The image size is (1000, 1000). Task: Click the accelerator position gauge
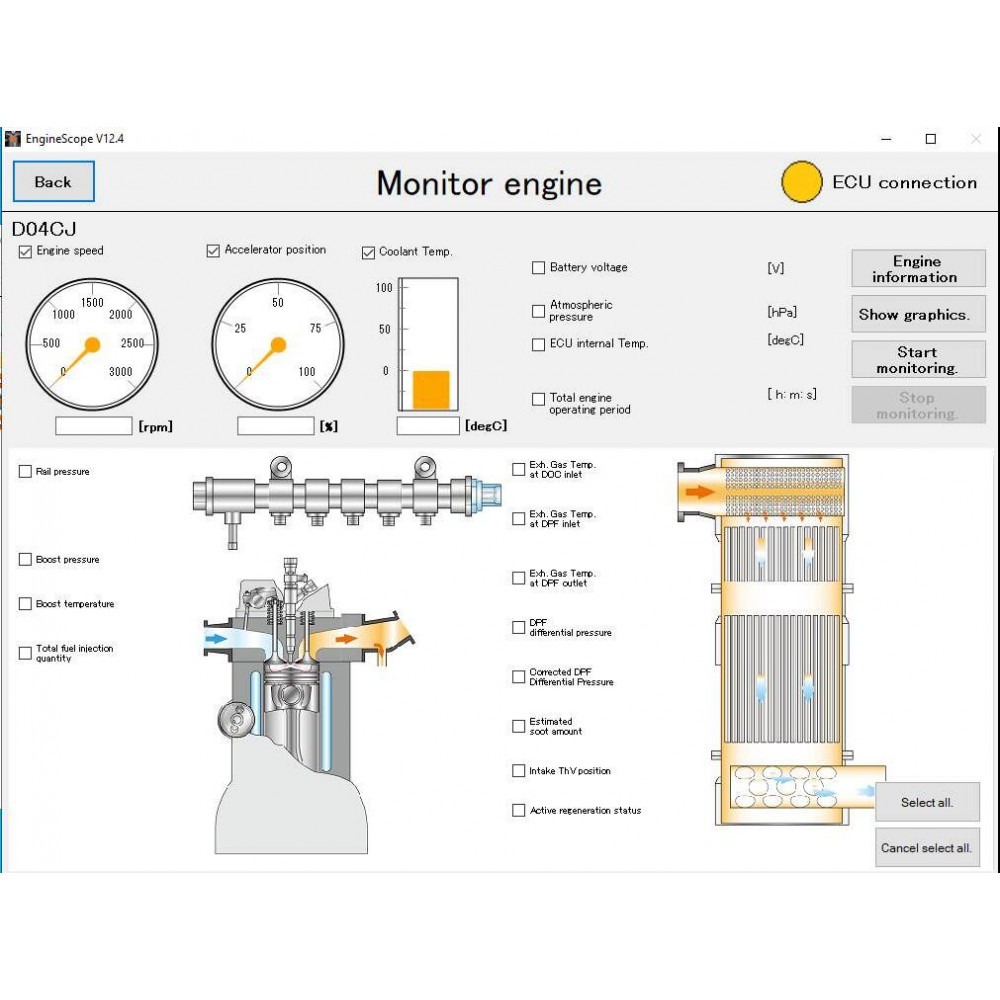click(277, 344)
